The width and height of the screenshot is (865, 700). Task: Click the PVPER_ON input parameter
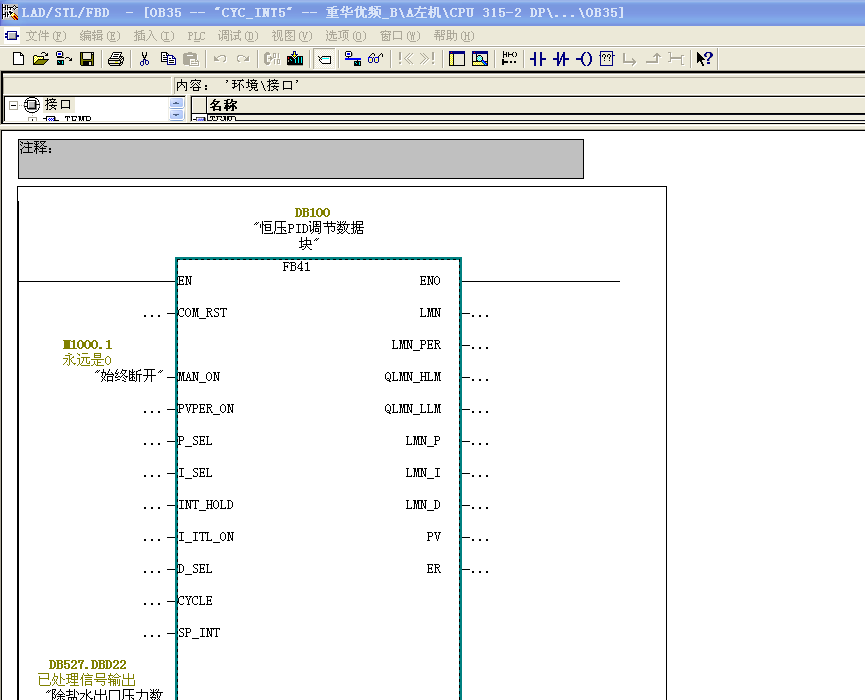pos(206,409)
